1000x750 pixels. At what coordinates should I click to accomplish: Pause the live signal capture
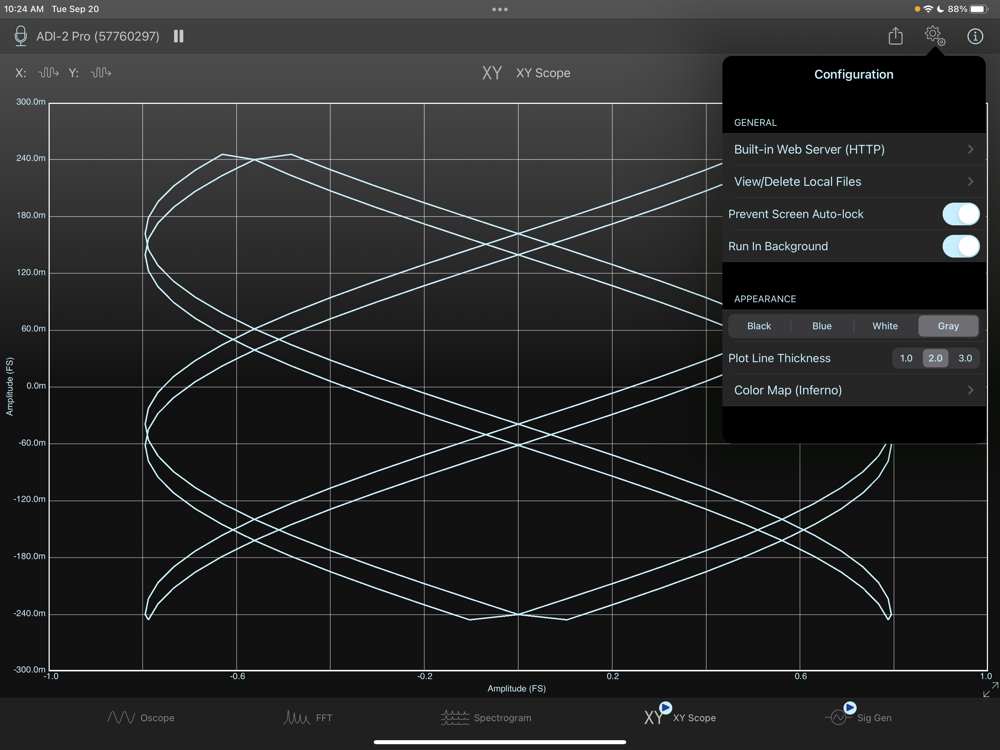click(x=179, y=36)
